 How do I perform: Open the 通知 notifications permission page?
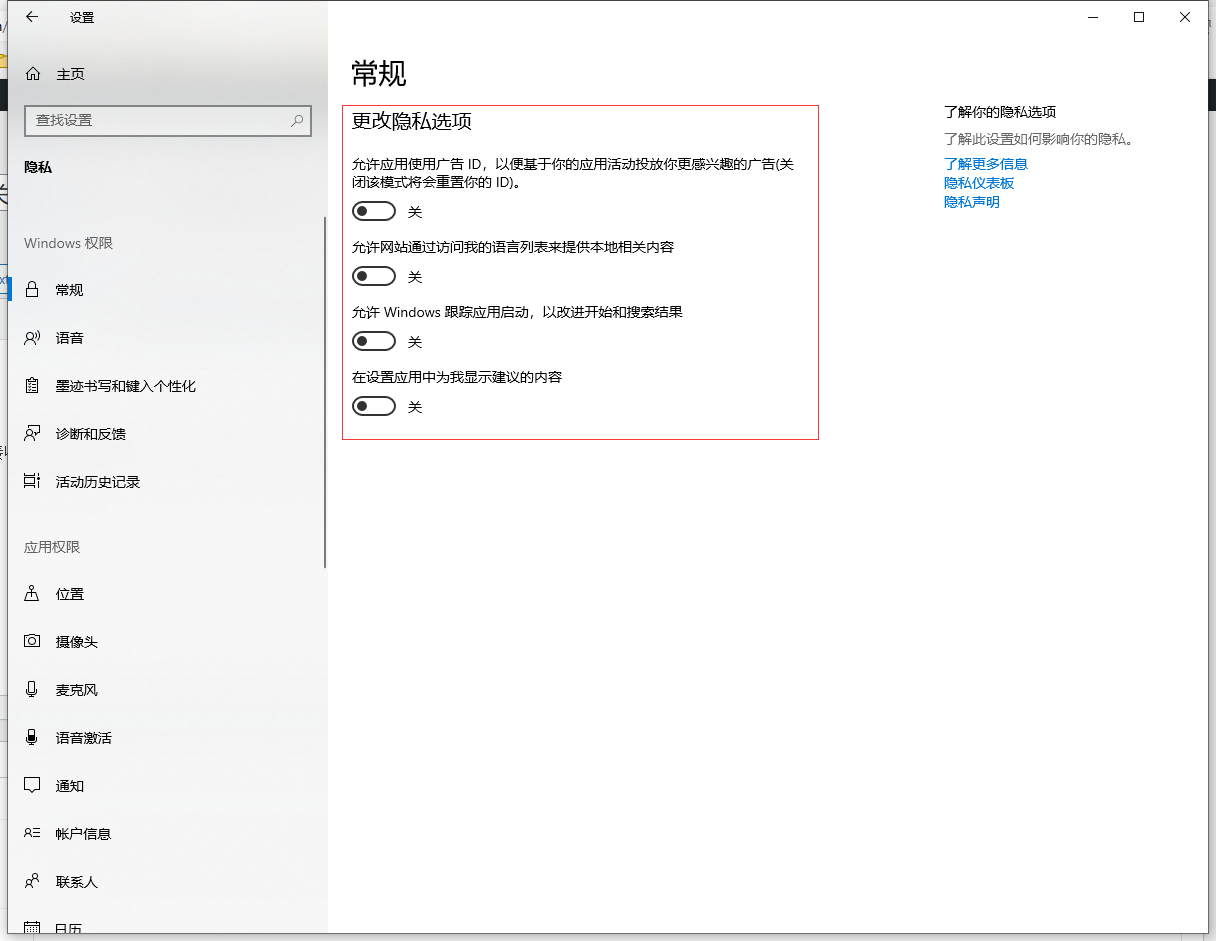70,786
